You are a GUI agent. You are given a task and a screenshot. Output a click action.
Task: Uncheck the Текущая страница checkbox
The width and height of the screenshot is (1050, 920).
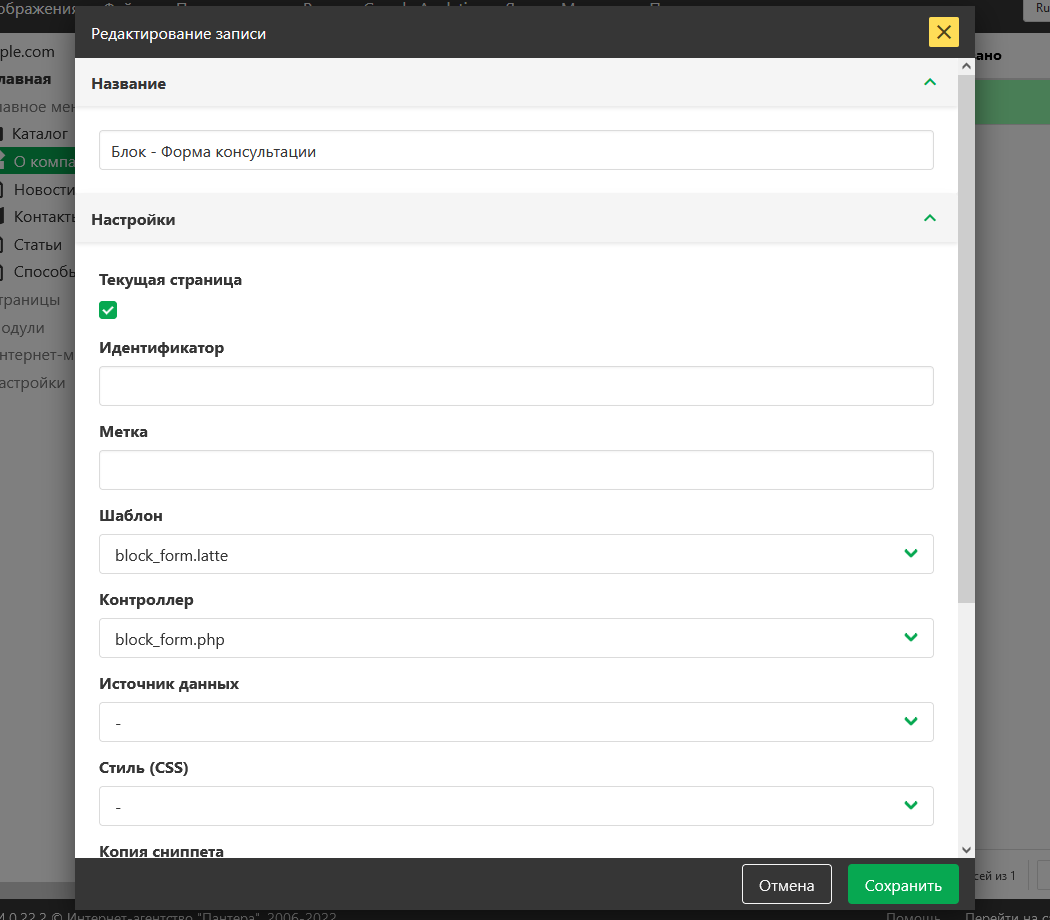pyautogui.click(x=108, y=310)
